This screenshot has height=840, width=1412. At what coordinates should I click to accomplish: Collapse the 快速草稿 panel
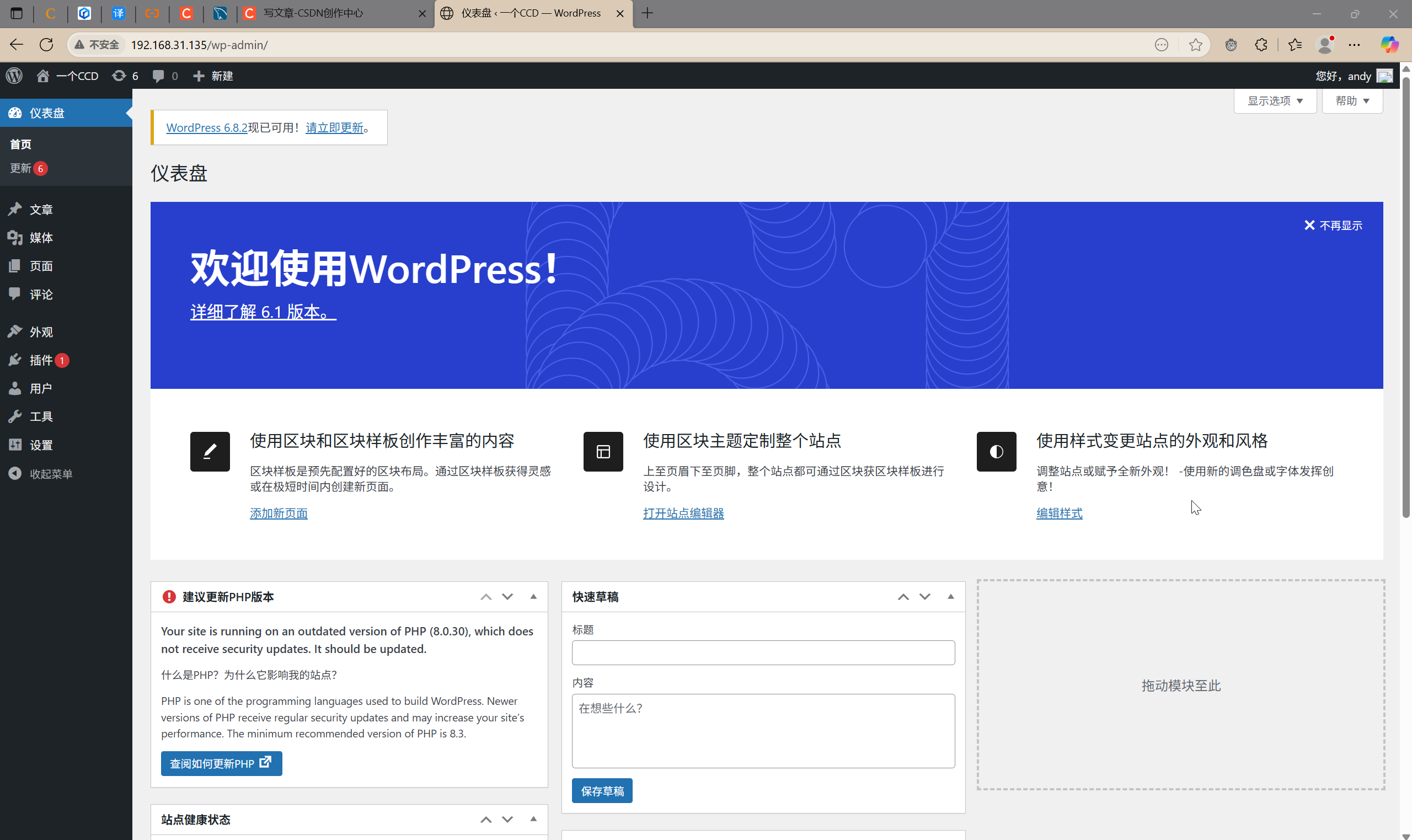(x=951, y=597)
